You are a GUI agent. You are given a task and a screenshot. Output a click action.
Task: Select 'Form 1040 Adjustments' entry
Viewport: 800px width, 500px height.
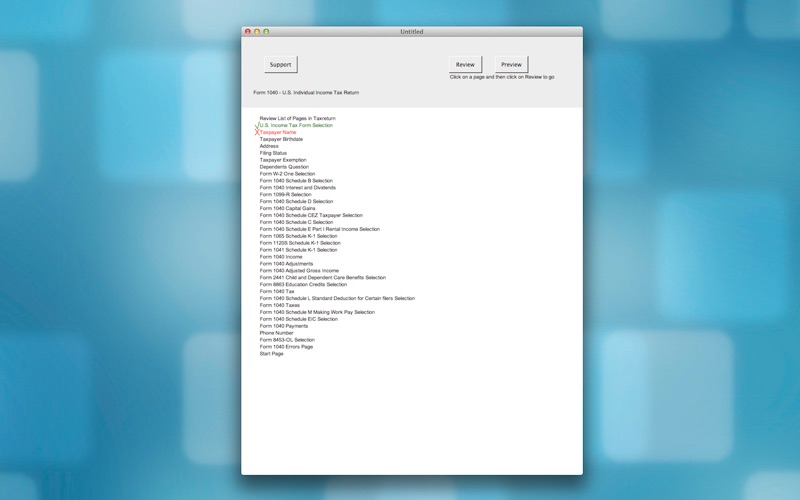tap(286, 264)
